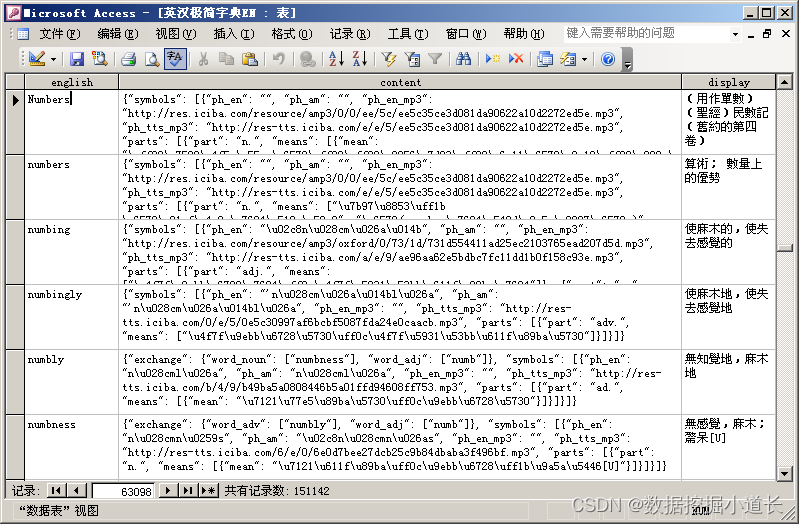Viewport: 799px width, 524px height.
Task: Copy the selected content
Action: point(226,59)
